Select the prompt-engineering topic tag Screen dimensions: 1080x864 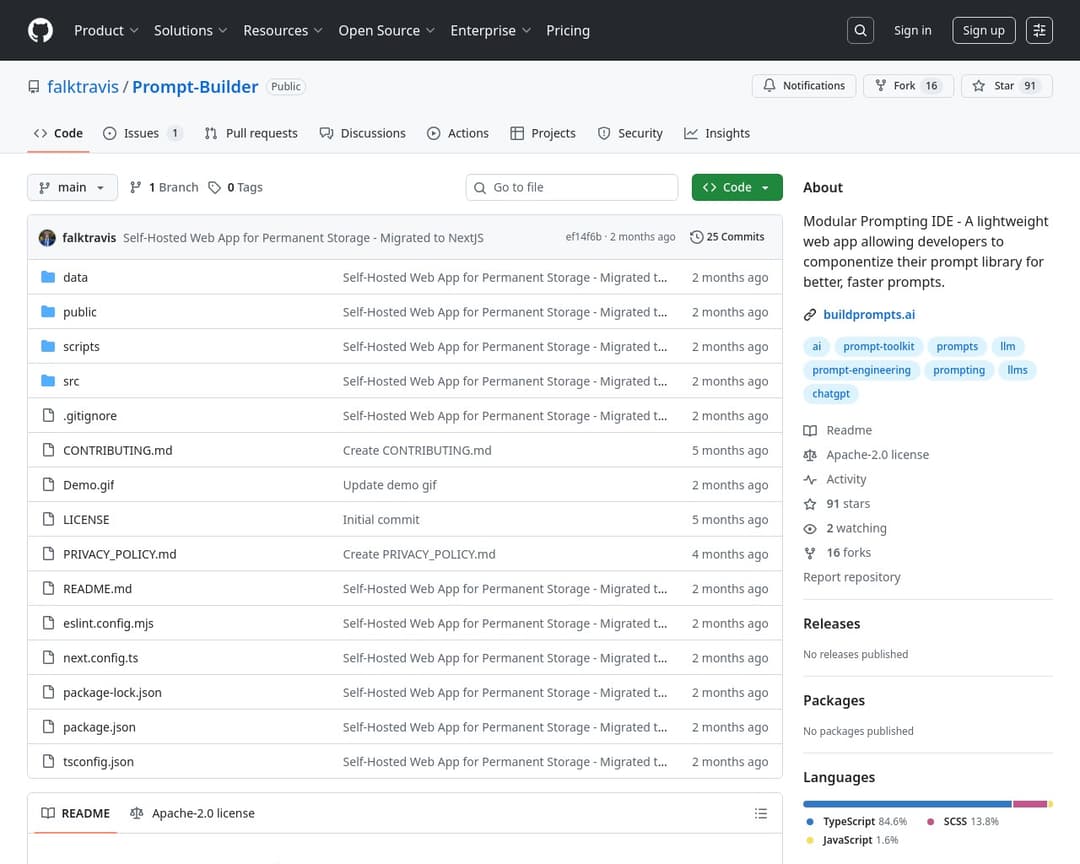pos(861,370)
